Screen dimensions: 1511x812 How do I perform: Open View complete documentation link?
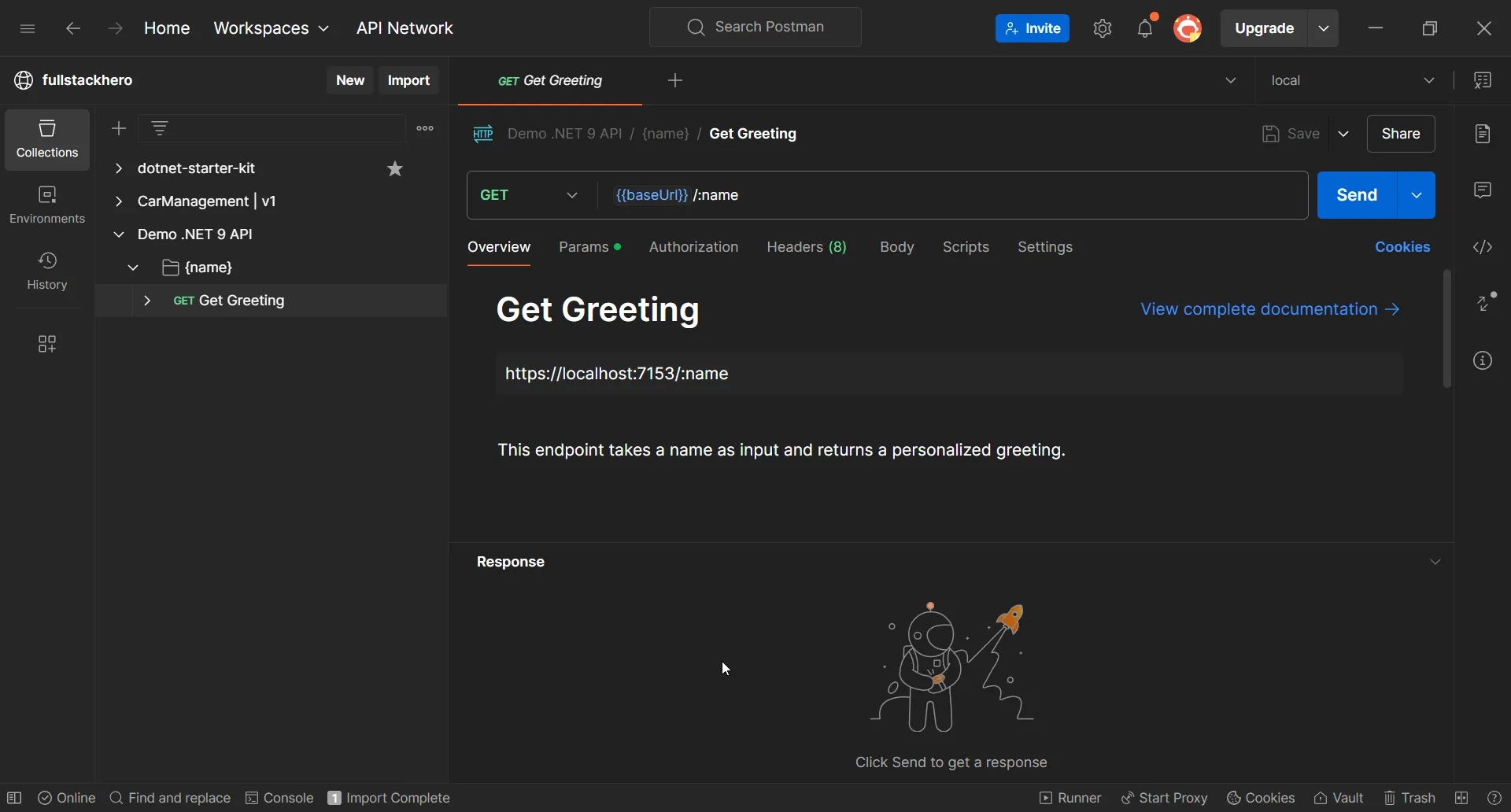pos(1270,309)
